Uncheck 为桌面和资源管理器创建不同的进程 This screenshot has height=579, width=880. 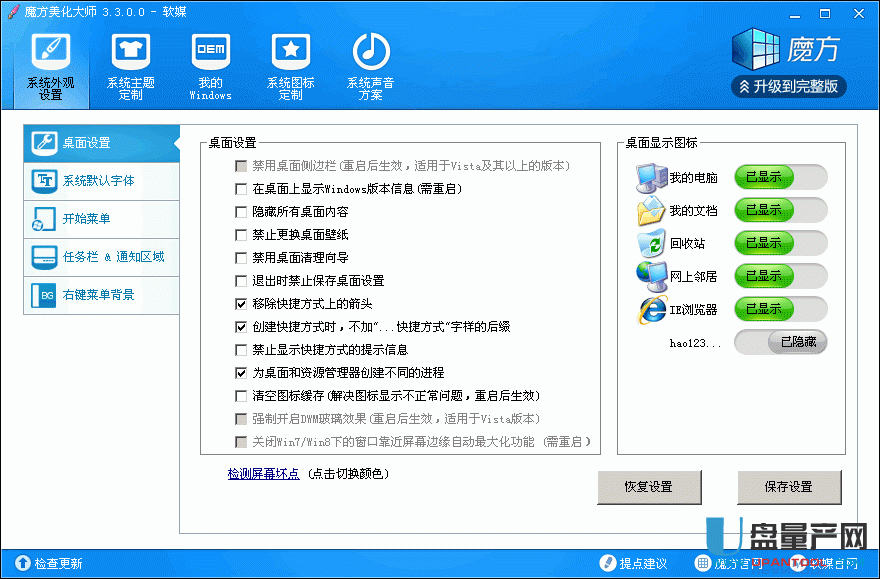coord(241,373)
